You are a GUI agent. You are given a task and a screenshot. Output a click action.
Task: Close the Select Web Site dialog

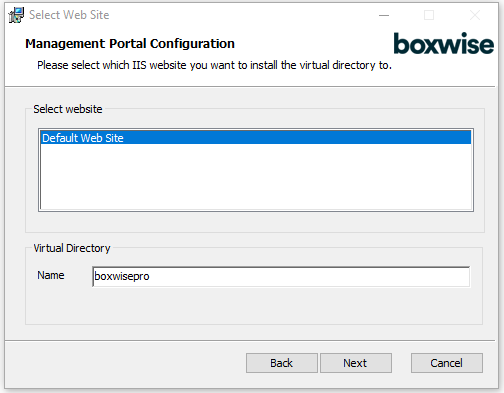tap(475, 15)
